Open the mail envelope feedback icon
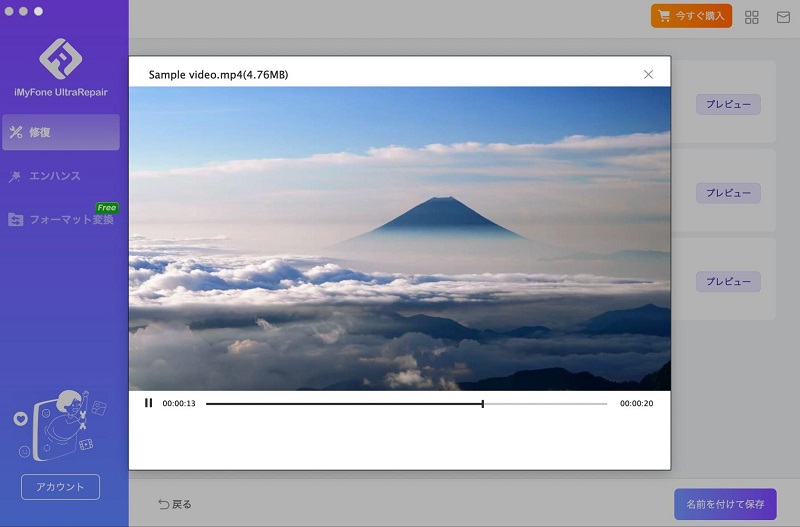This screenshot has height=527, width=800. (x=783, y=17)
